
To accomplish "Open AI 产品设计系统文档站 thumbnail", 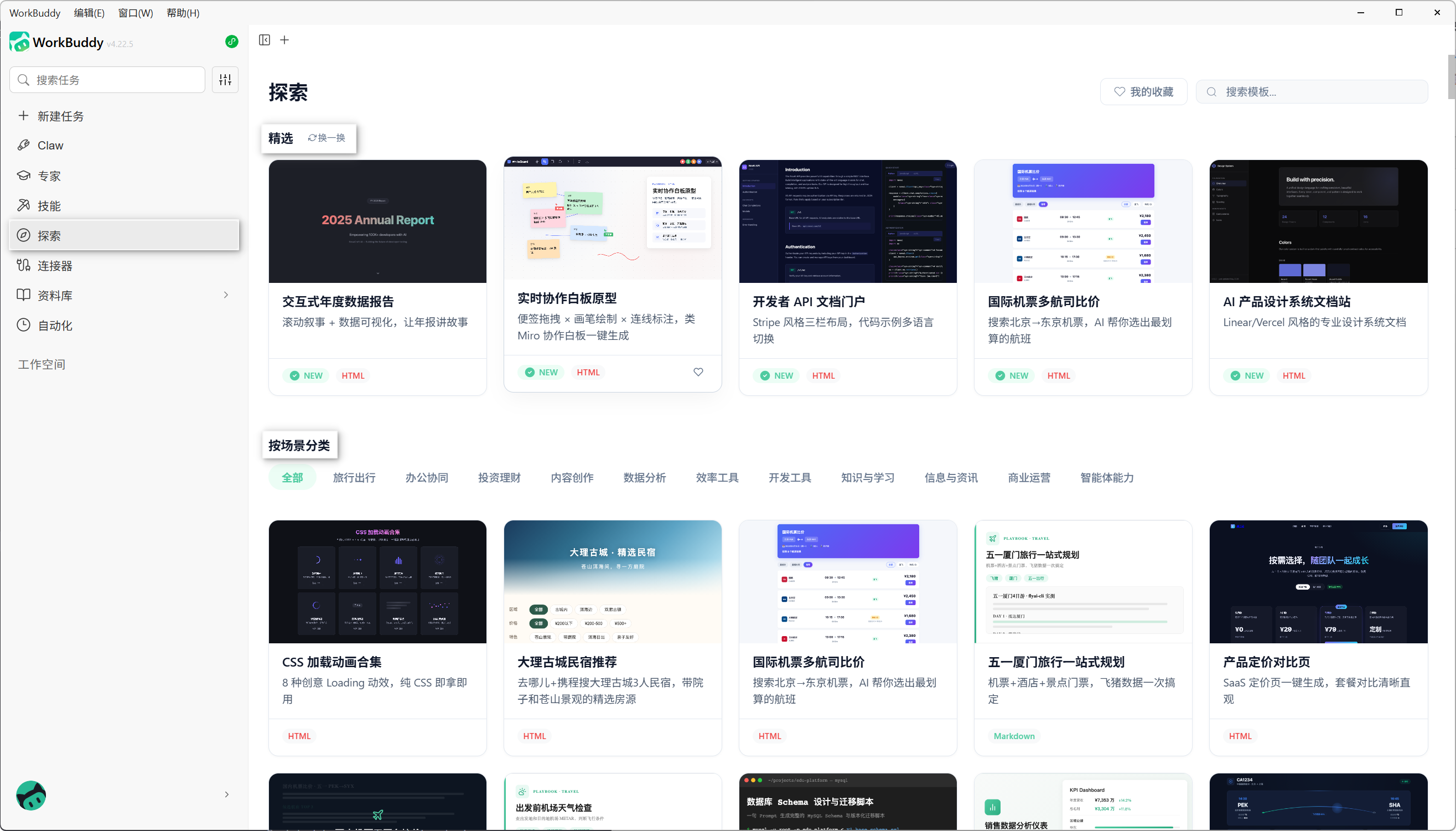I will click(1319, 221).
